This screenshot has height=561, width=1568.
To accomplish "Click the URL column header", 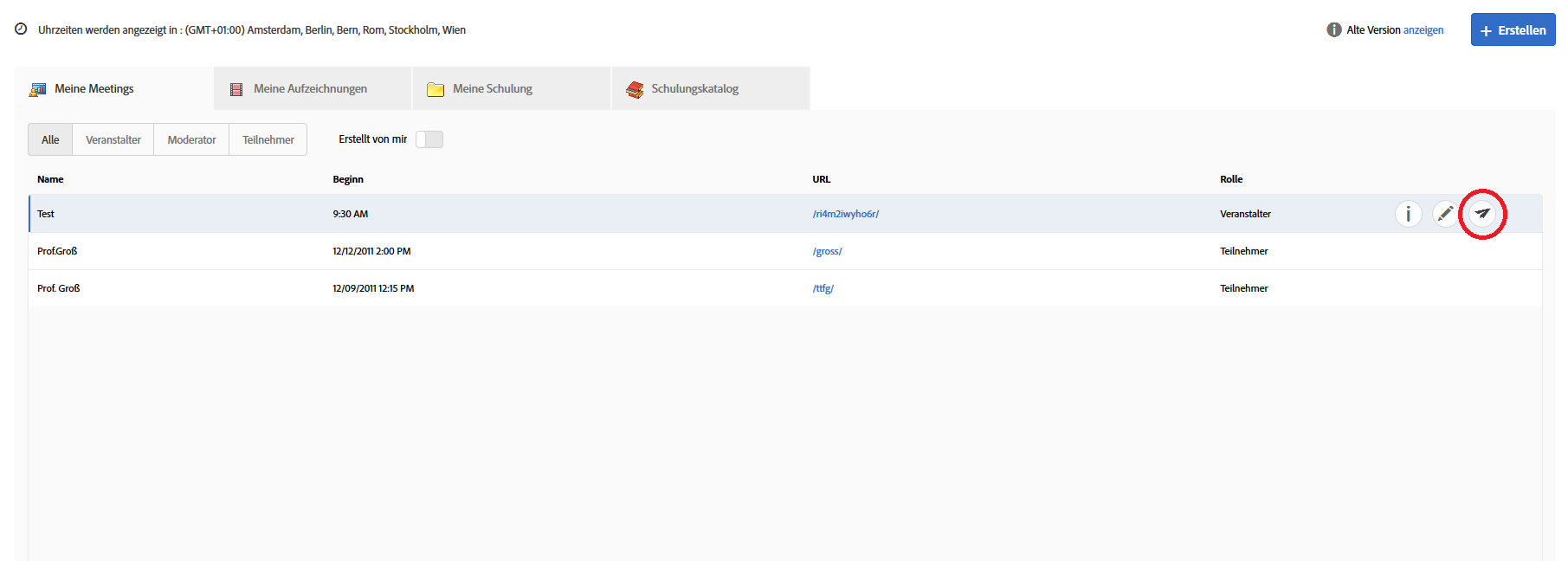I will [x=822, y=179].
